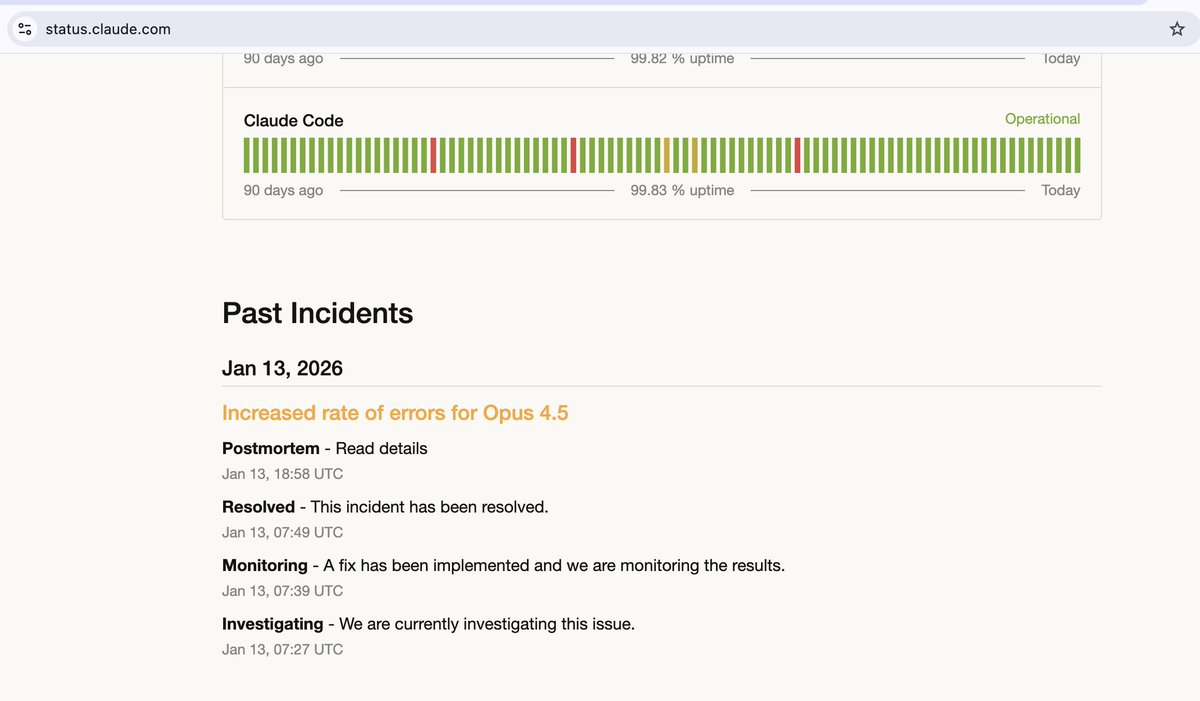Click the 'Jan 13, 18:58 UTC' timestamp

tap(282, 474)
